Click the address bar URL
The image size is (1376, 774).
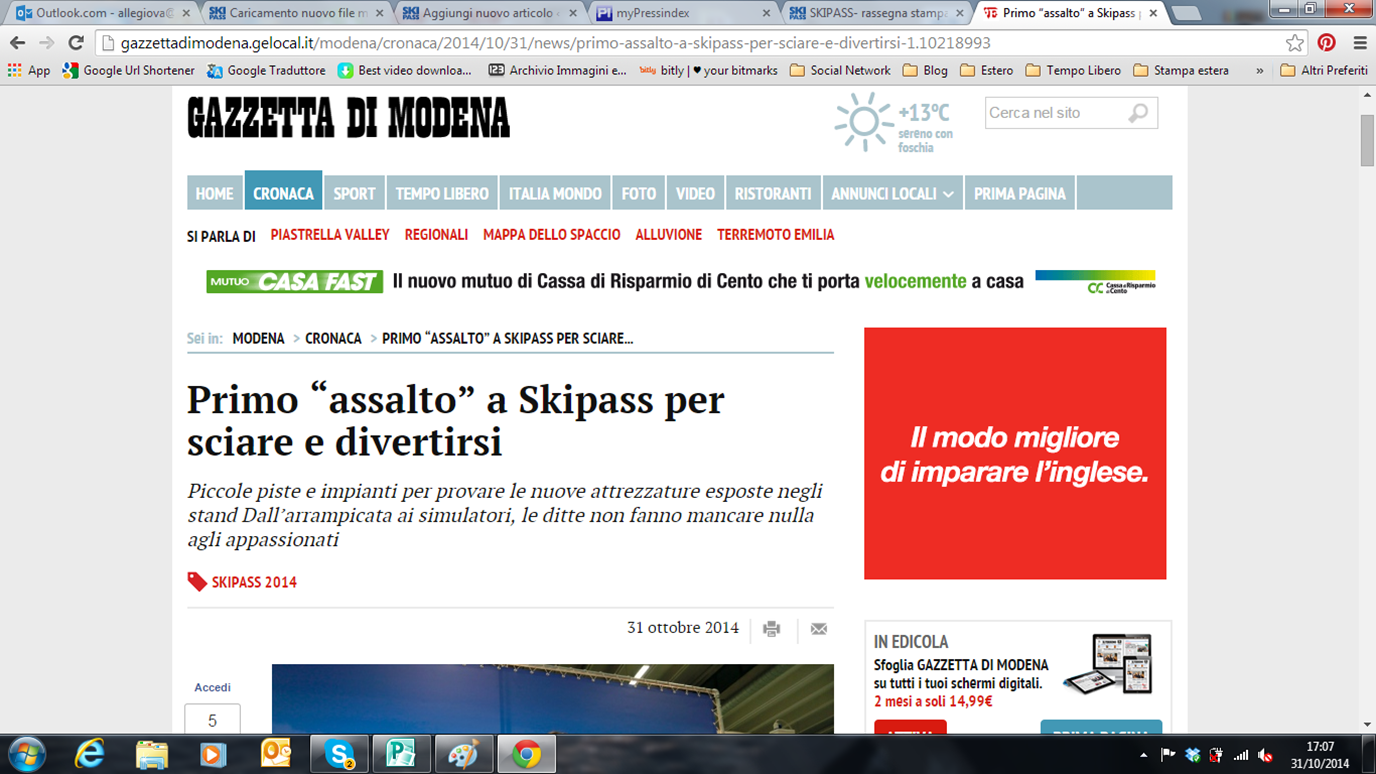[555, 43]
